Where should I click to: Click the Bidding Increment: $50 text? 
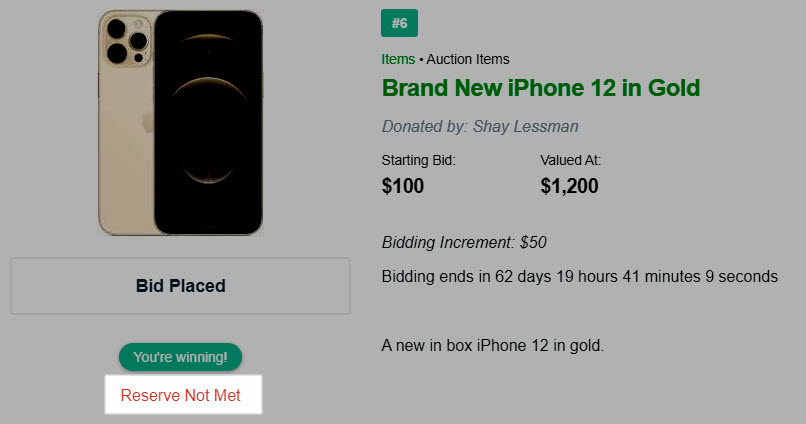point(464,242)
